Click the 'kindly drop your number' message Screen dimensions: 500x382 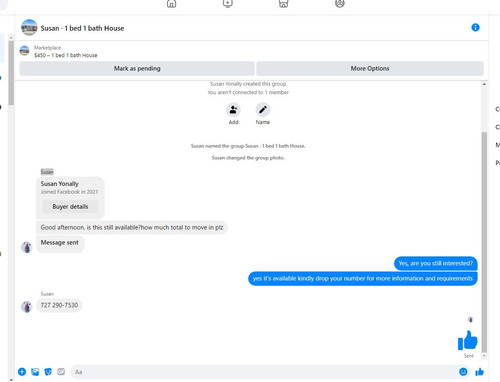pyautogui.click(x=363, y=278)
